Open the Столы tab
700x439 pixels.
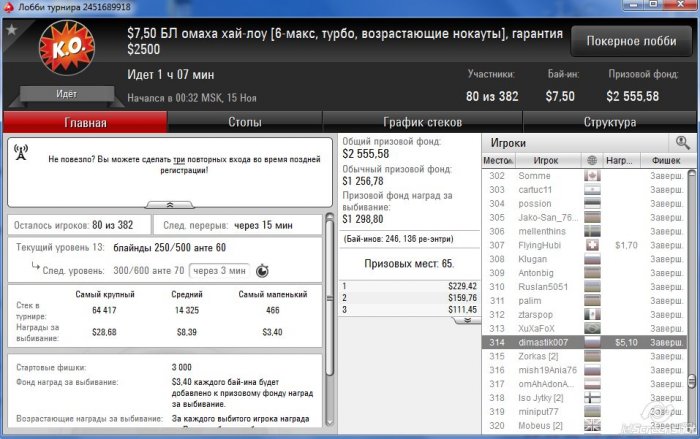(x=245, y=122)
